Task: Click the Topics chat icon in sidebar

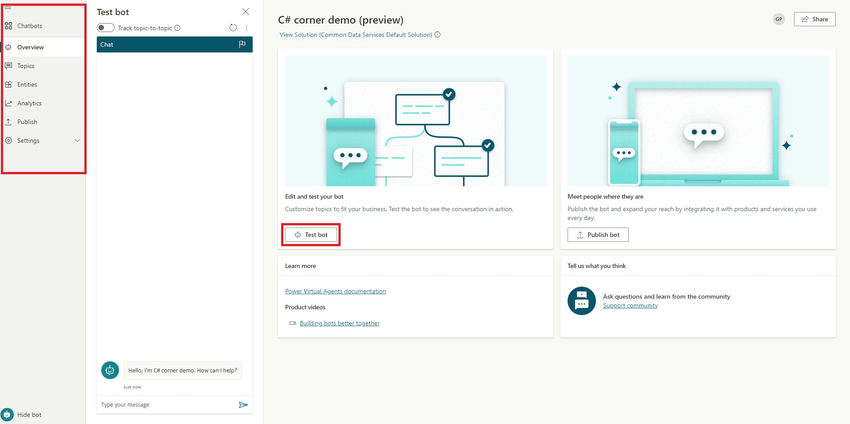Action: [x=8, y=66]
